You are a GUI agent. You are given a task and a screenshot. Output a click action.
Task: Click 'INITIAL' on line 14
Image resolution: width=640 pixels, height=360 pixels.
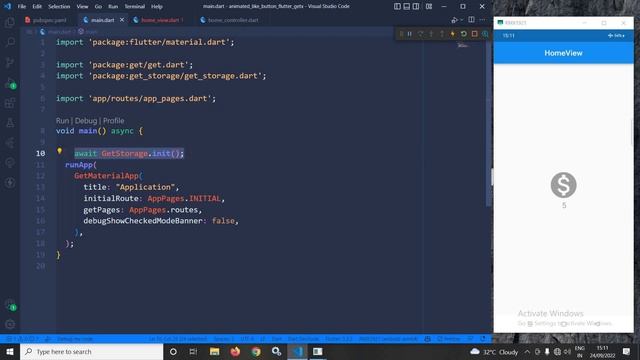[204, 198]
